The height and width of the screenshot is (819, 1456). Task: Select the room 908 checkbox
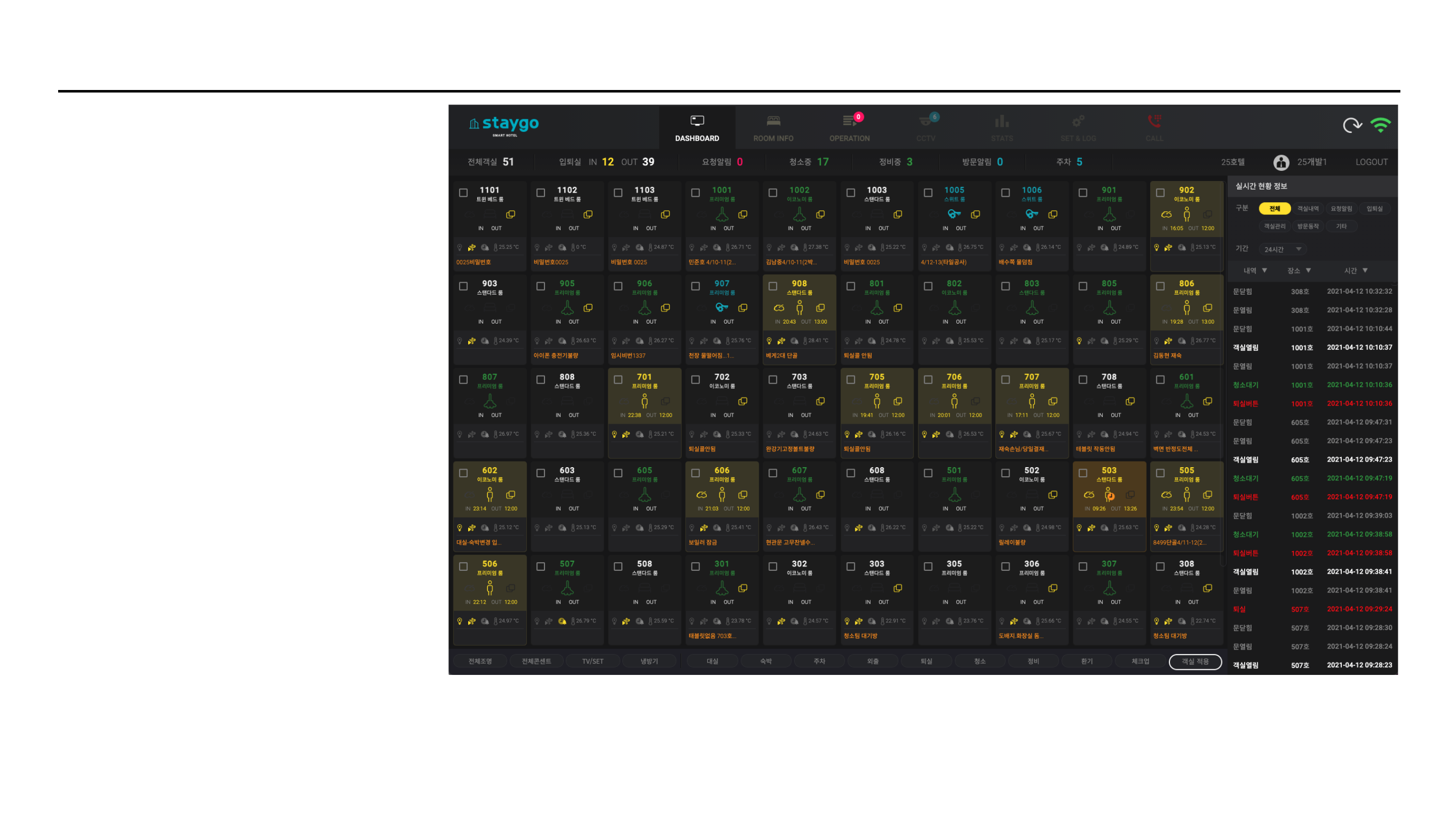[x=772, y=287]
